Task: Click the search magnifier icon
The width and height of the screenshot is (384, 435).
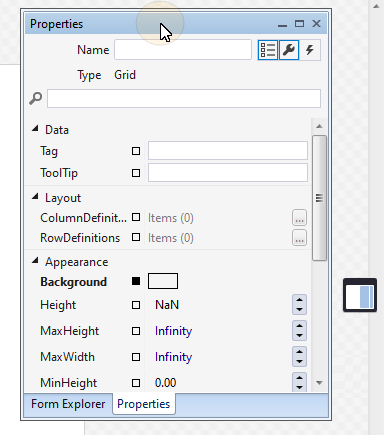Action: (35, 98)
